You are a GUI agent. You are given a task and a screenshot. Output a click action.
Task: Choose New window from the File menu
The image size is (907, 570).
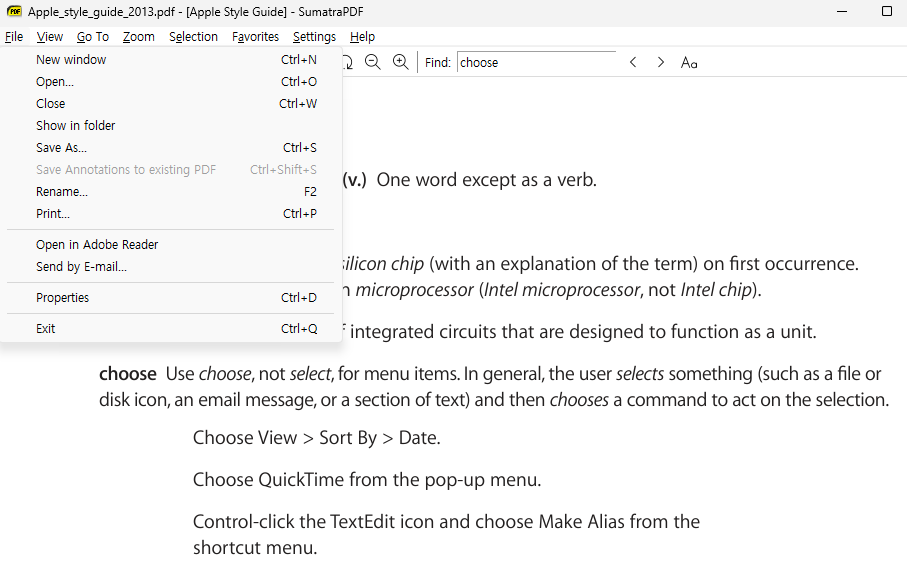[171, 60]
